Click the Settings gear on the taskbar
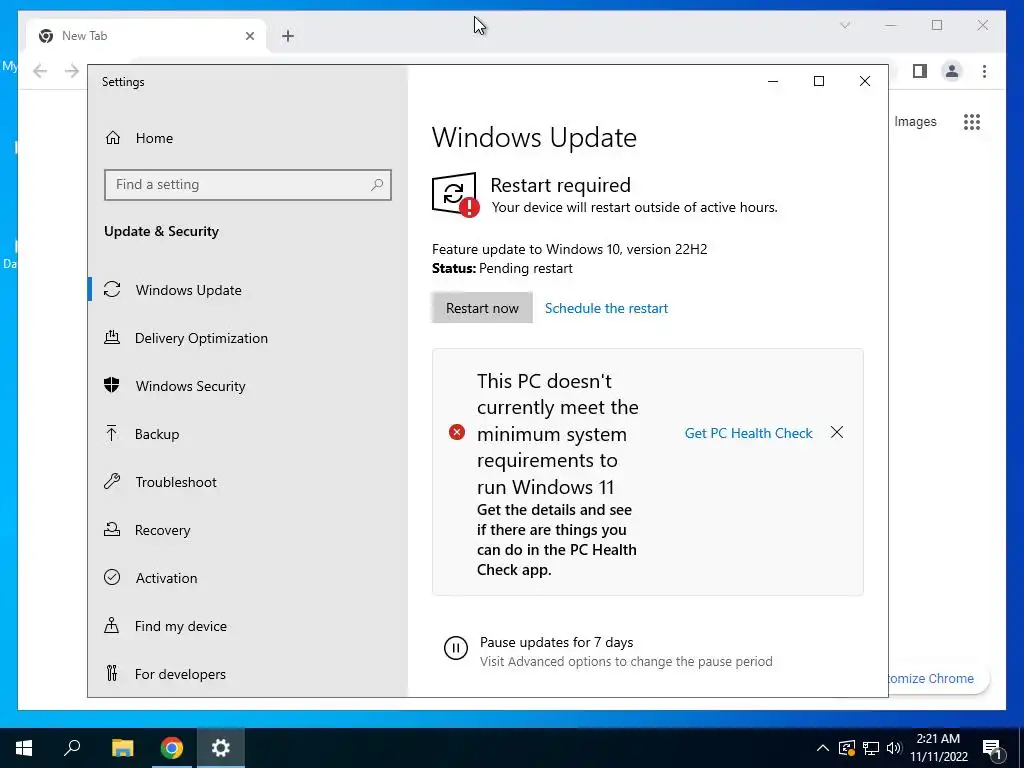This screenshot has width=1024, height=768. click(221, 748)
